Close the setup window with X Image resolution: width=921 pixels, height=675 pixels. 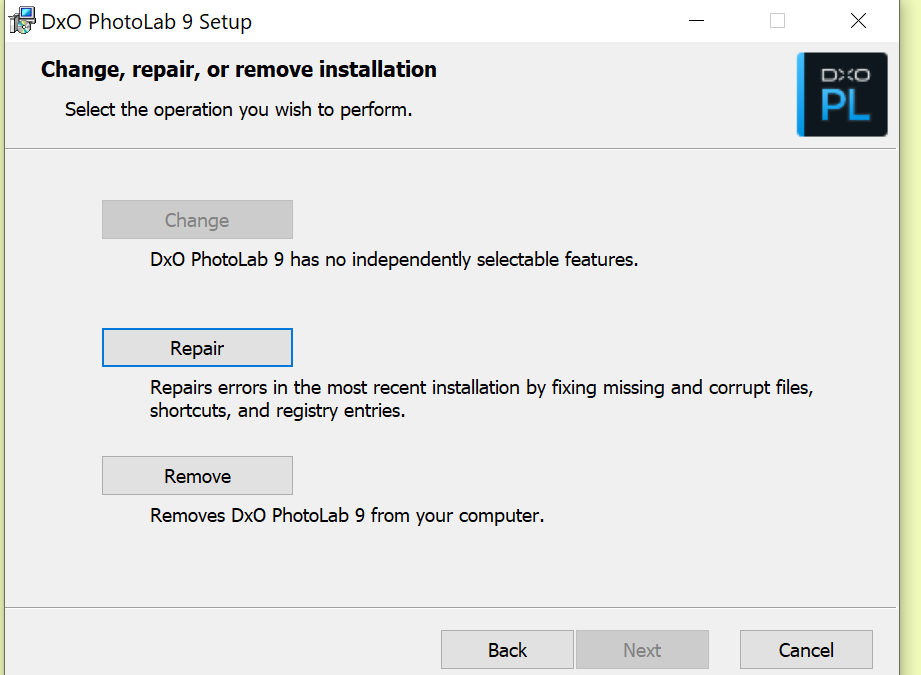[x=858, y=21]
